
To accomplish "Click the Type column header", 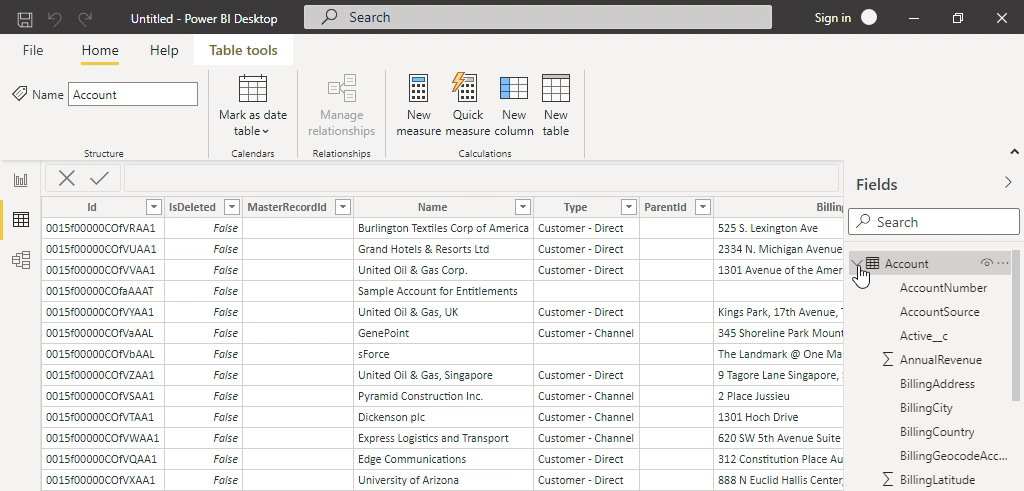I will pyautogui.click(x=575, y=207).
